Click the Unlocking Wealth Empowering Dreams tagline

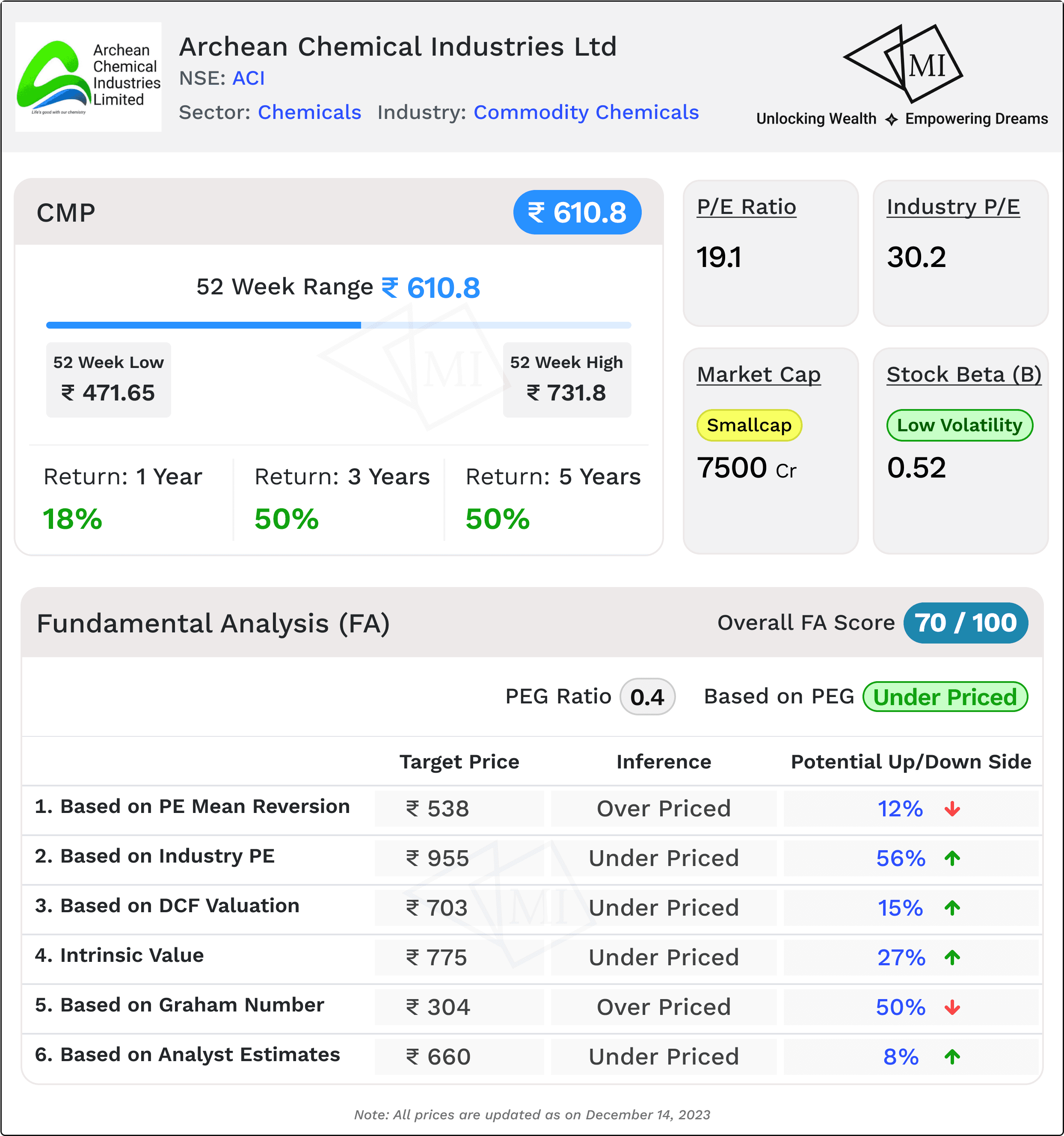(x=902, y=119)
